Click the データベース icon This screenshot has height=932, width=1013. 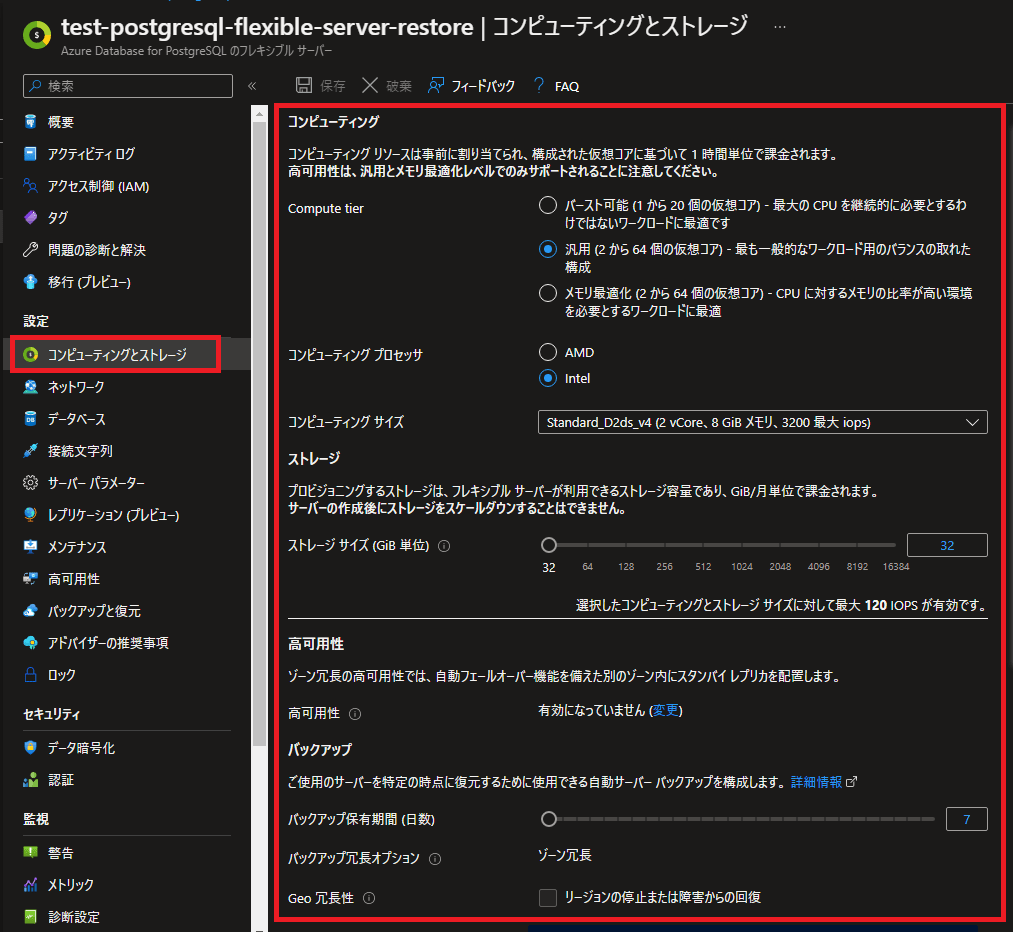click(30, 419)
